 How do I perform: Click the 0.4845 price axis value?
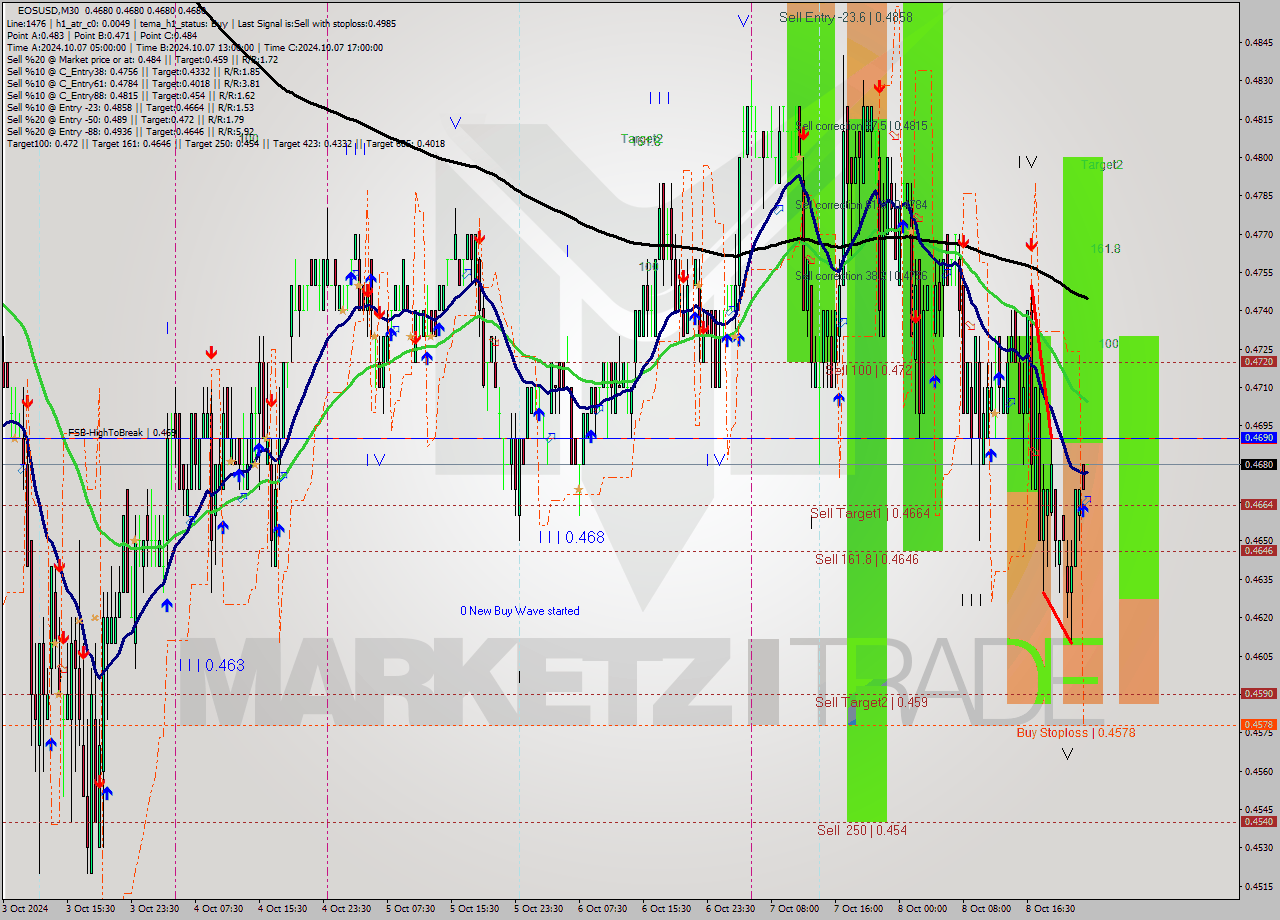pyautogui.click(x=1258, y=42)
